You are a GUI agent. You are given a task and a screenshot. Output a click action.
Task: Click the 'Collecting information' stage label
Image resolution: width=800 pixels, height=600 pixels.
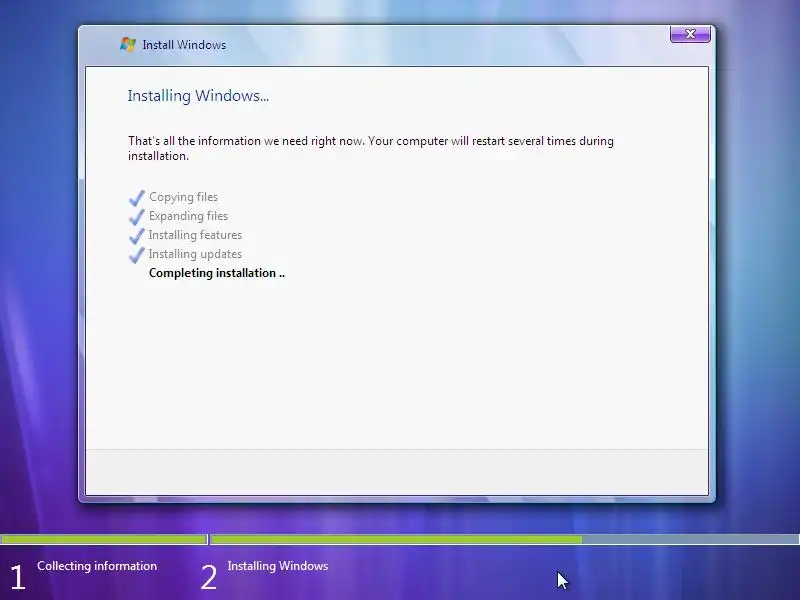point(97,566)
